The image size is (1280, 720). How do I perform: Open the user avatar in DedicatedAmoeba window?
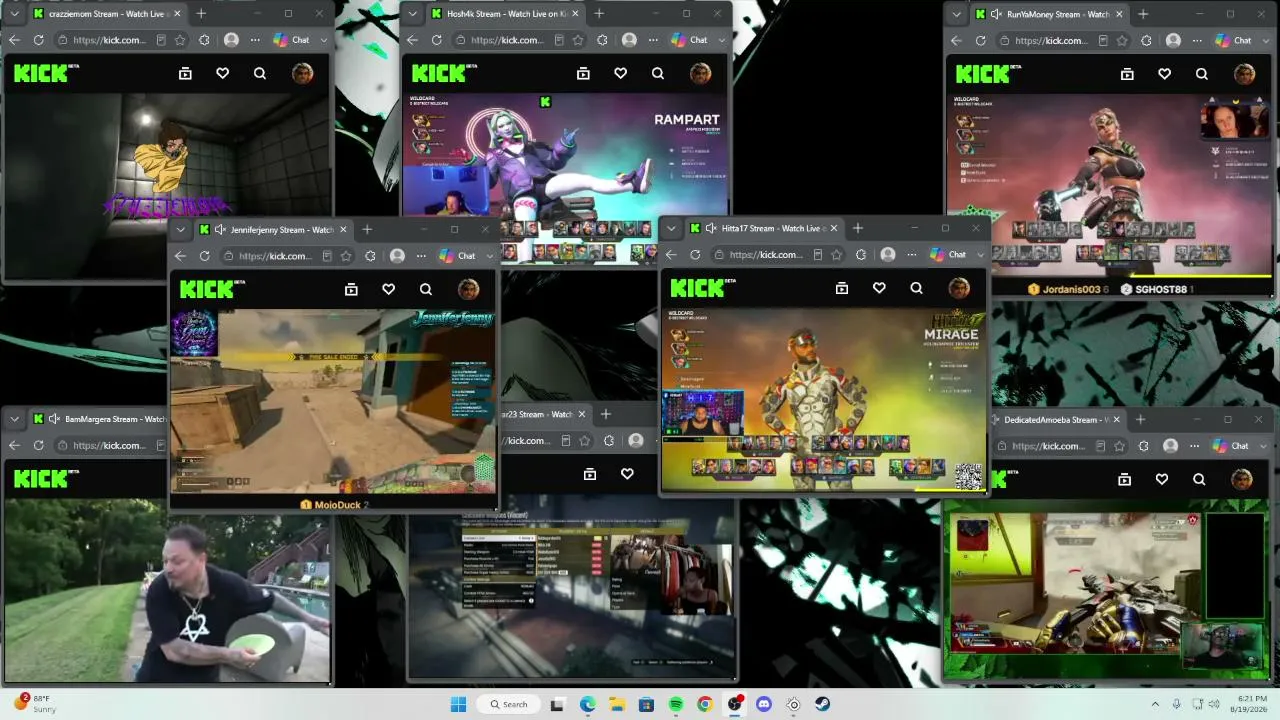pos(1241,479)
